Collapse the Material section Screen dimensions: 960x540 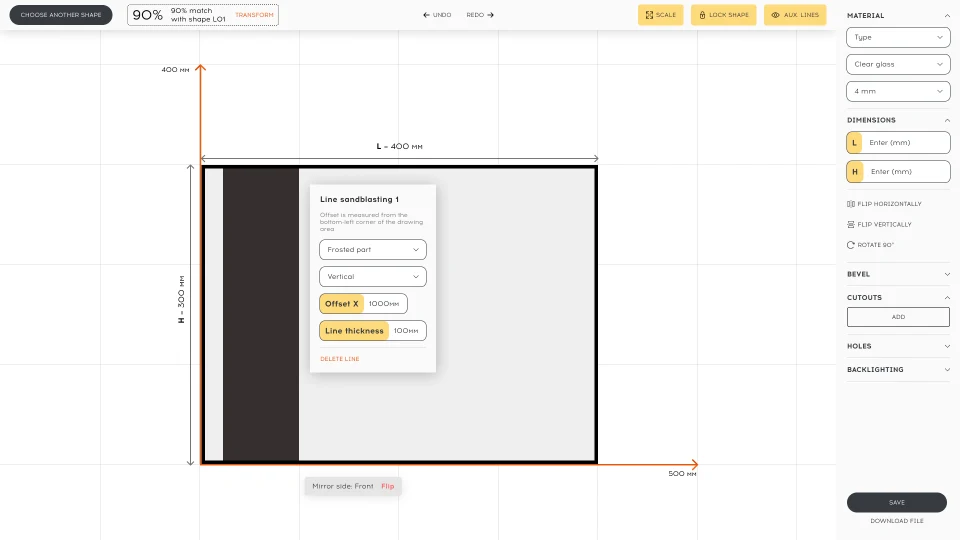pyautogui.click(x=947, y=15)
